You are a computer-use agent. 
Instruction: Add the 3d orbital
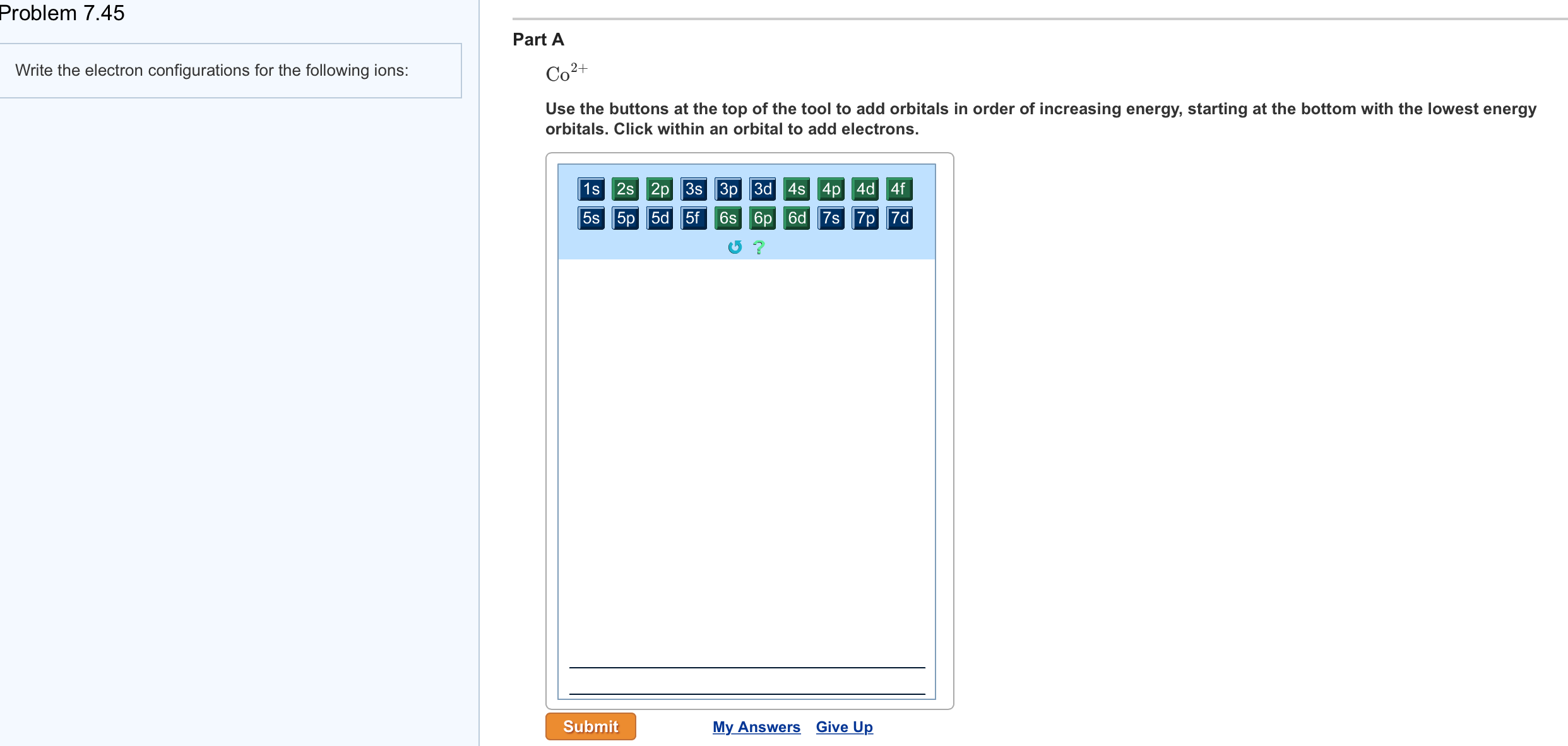click(x=763, y=189)
